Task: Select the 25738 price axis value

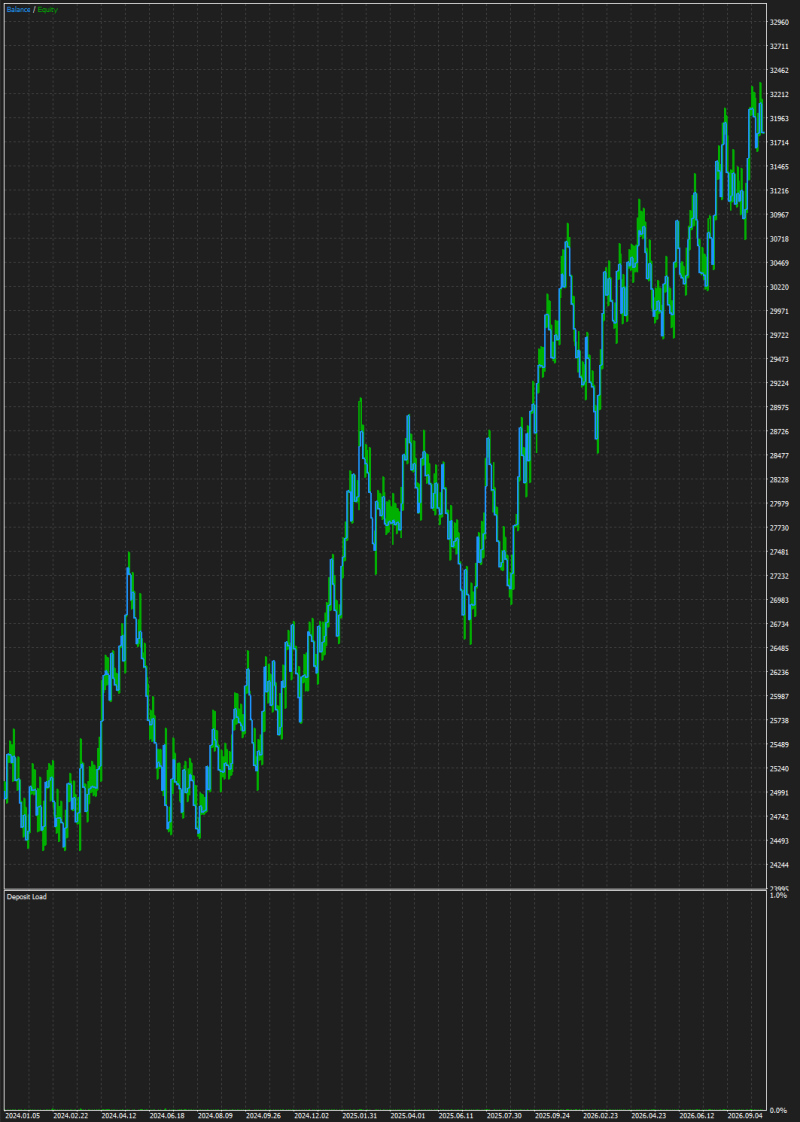Action: point(779,721)
